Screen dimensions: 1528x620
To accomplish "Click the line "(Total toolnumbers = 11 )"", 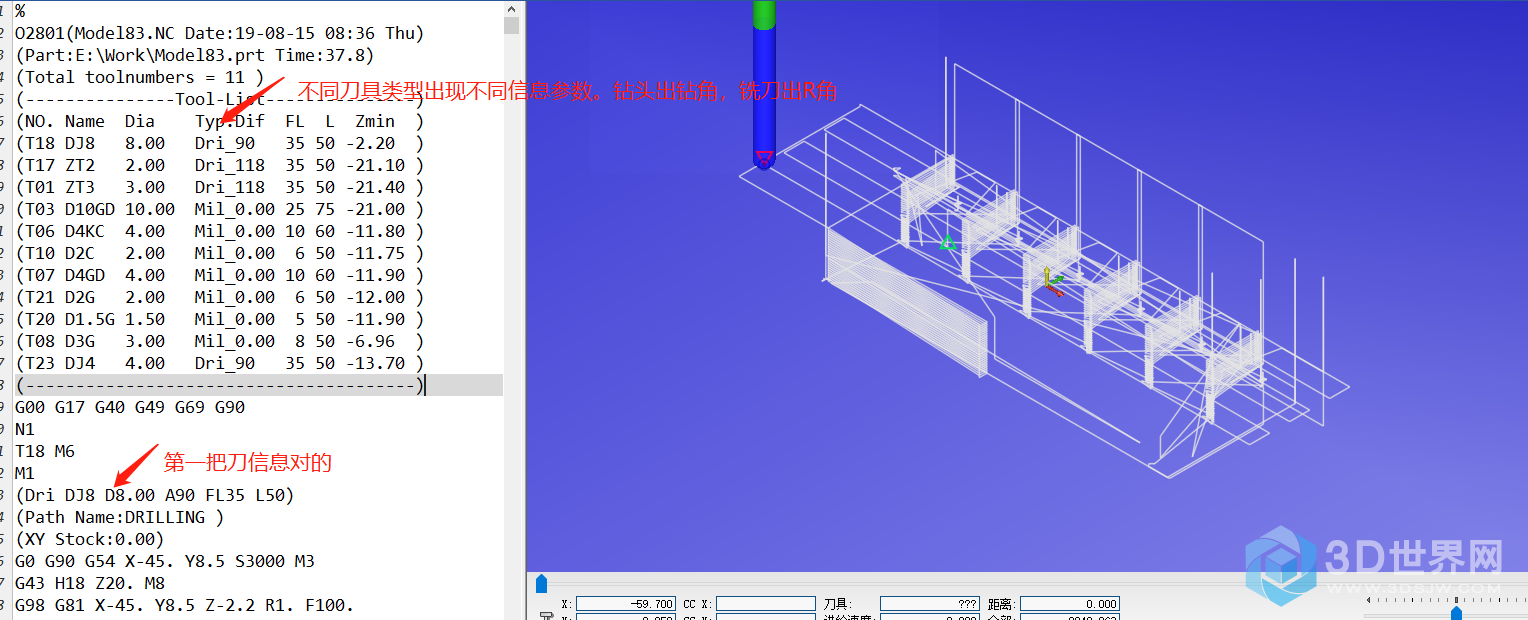I will click(140, 77).
